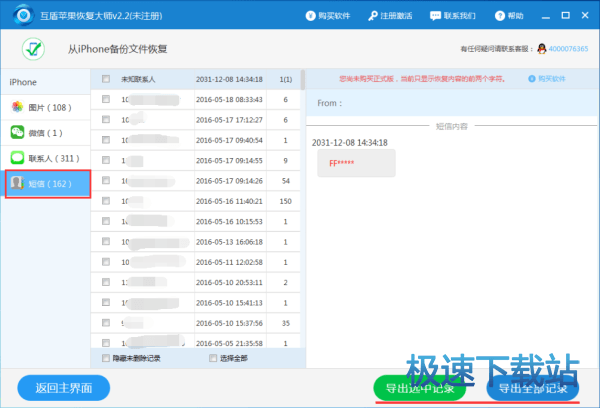This screenshot has width=600, height=408.
Task: Click the 图片 photos flower icon
Action: 17,107
